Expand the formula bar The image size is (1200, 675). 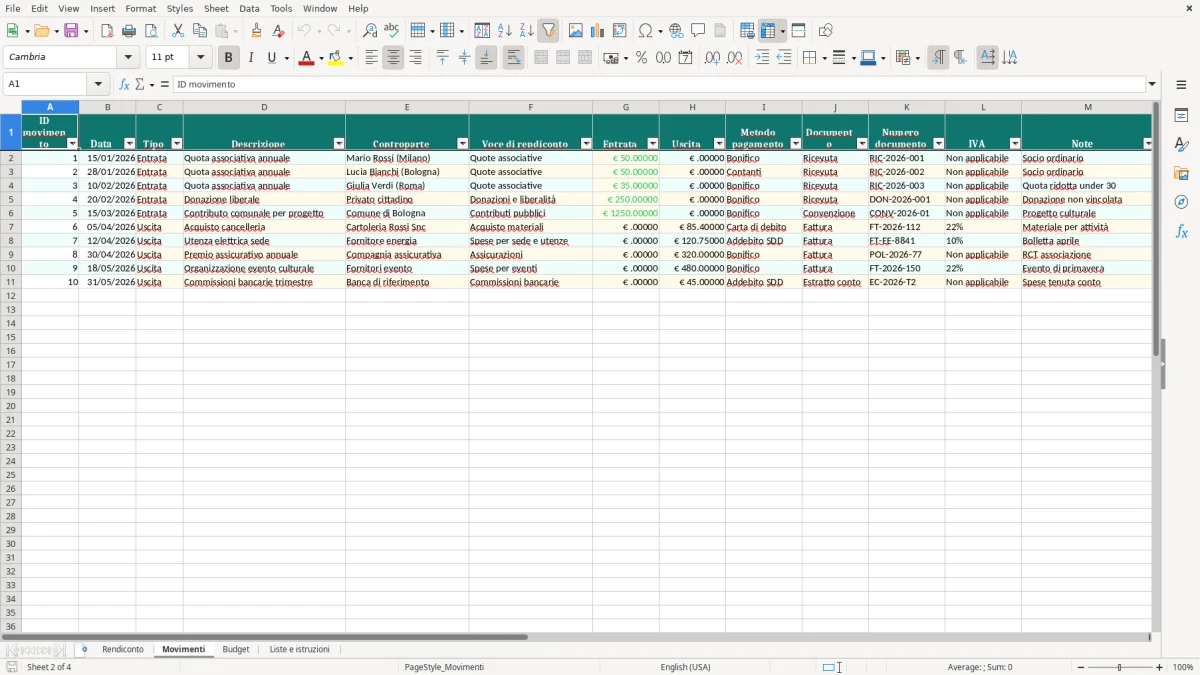(x=1152, y=84)
